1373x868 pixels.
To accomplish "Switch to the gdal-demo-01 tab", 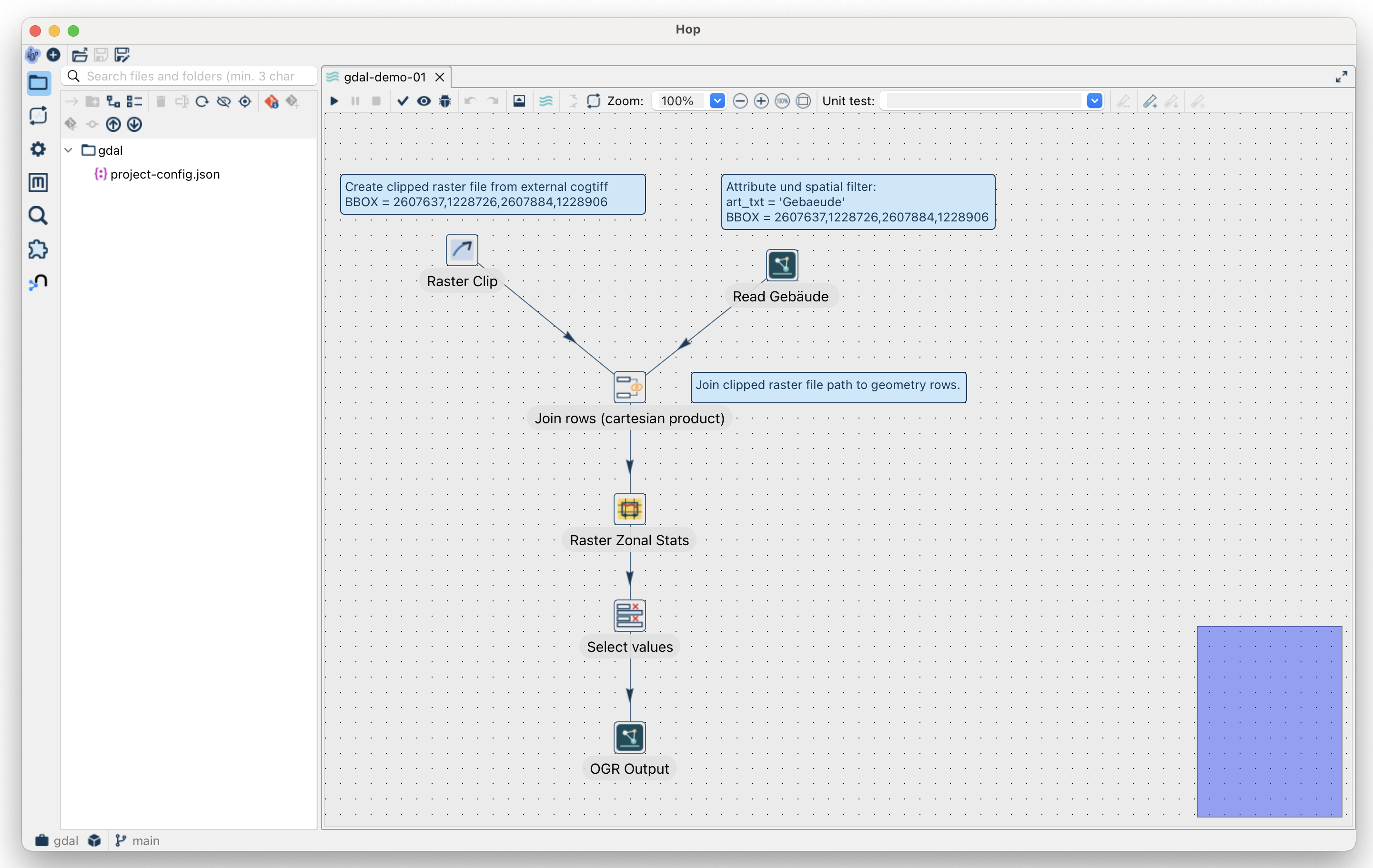I will point(385,77).
